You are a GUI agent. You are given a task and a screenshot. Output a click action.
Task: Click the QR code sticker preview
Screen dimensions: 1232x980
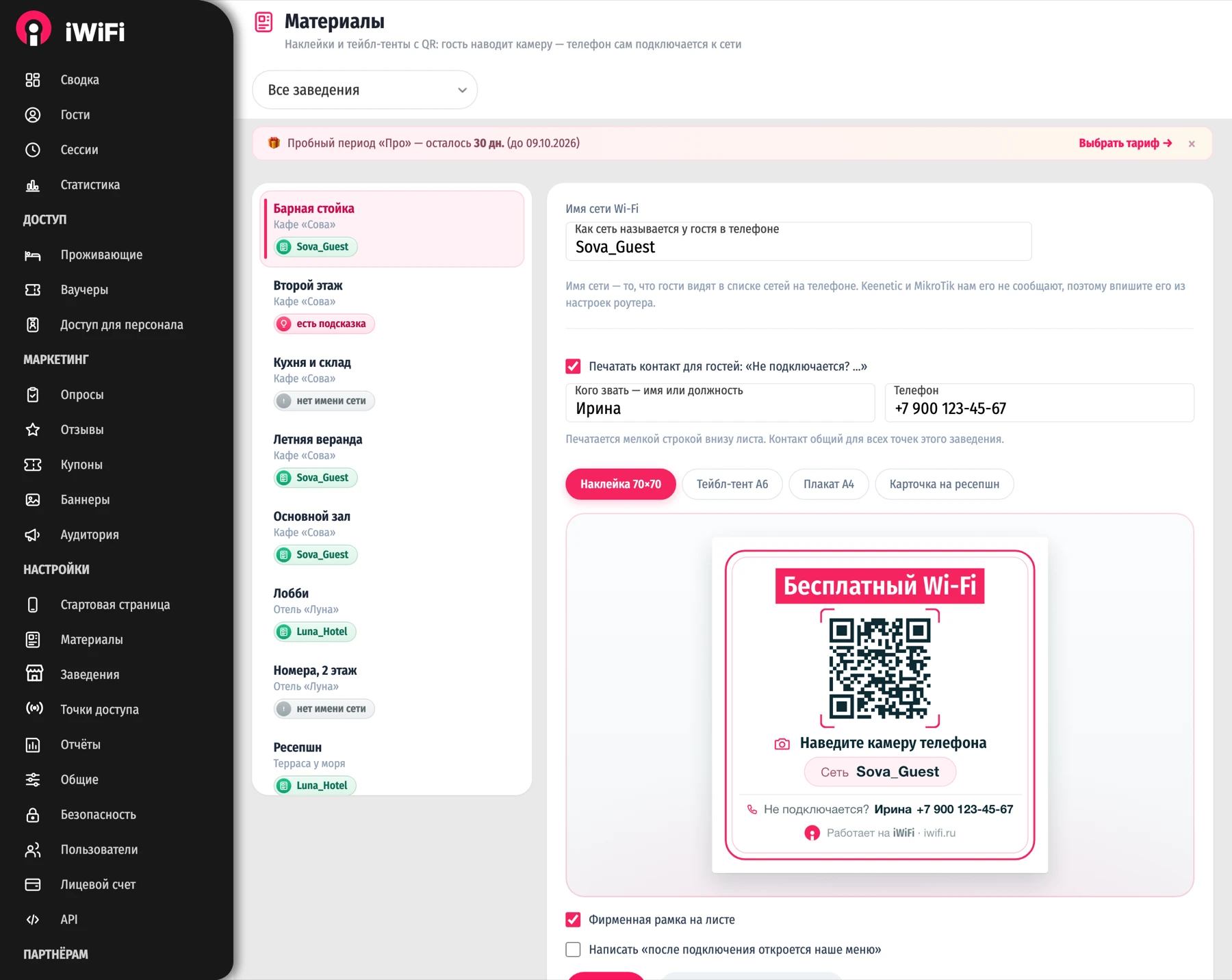(x=880, y=705)
